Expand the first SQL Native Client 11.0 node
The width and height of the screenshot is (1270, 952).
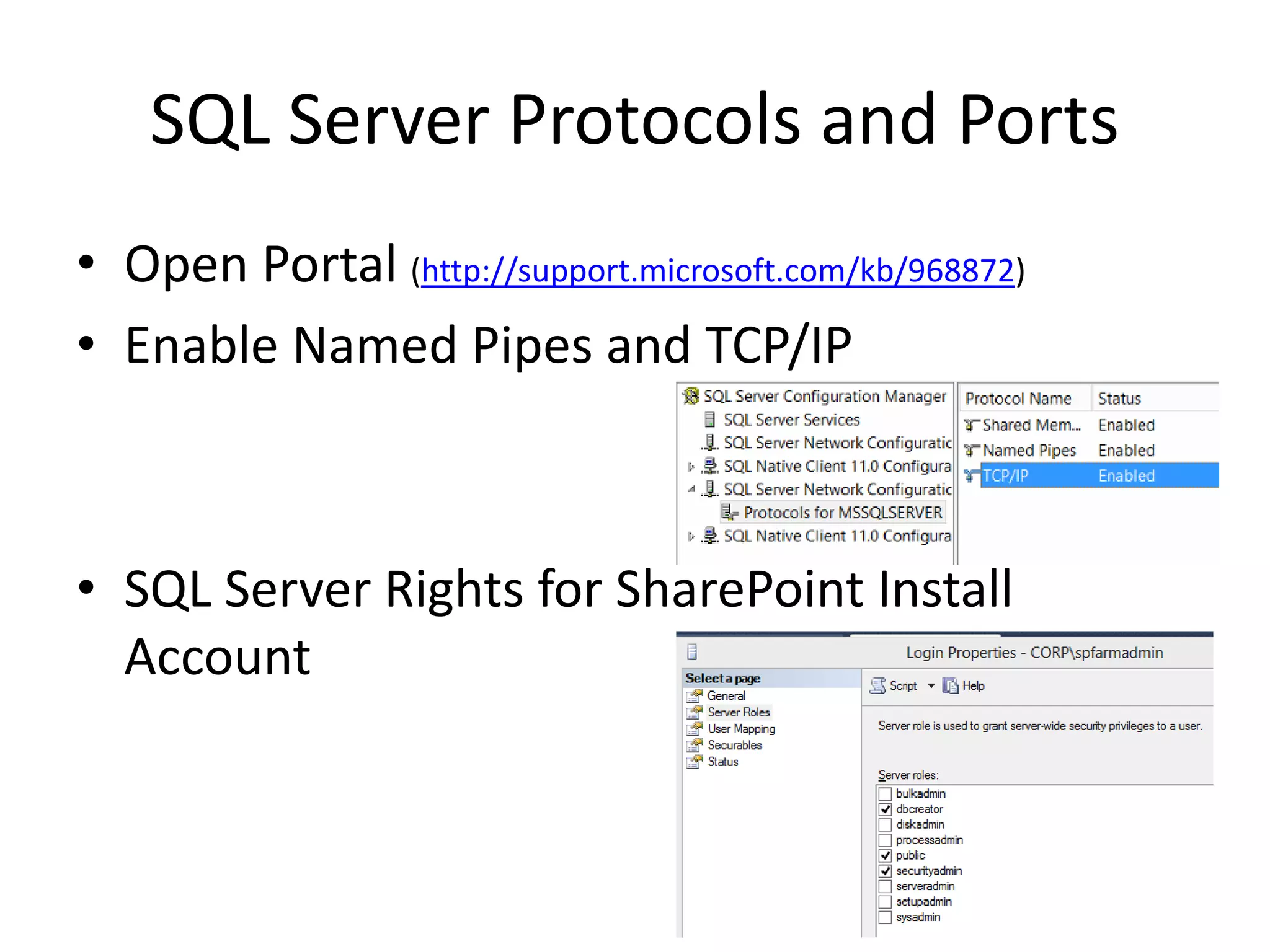click(x=691, y=467)
